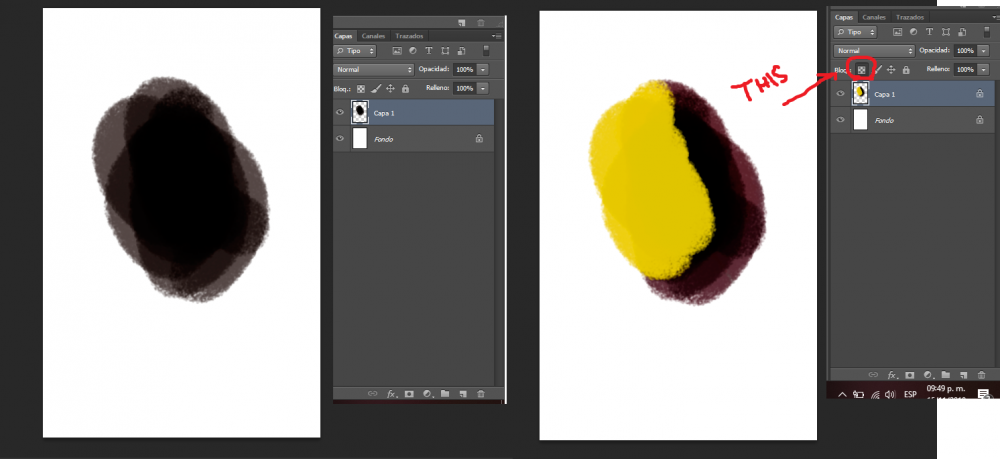Open Tipo filter dropdown in right panel

click(856, 32)
